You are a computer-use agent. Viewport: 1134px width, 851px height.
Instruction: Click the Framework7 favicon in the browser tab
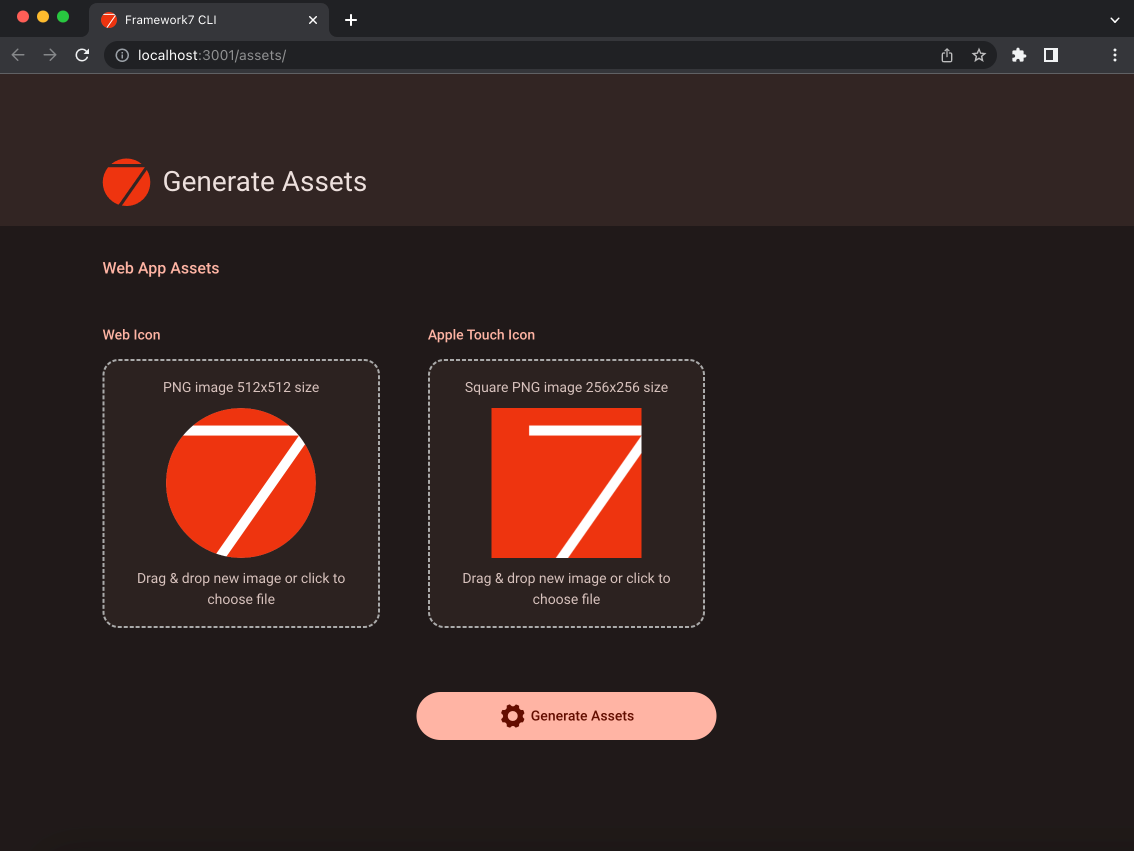(x=111, y=19)
